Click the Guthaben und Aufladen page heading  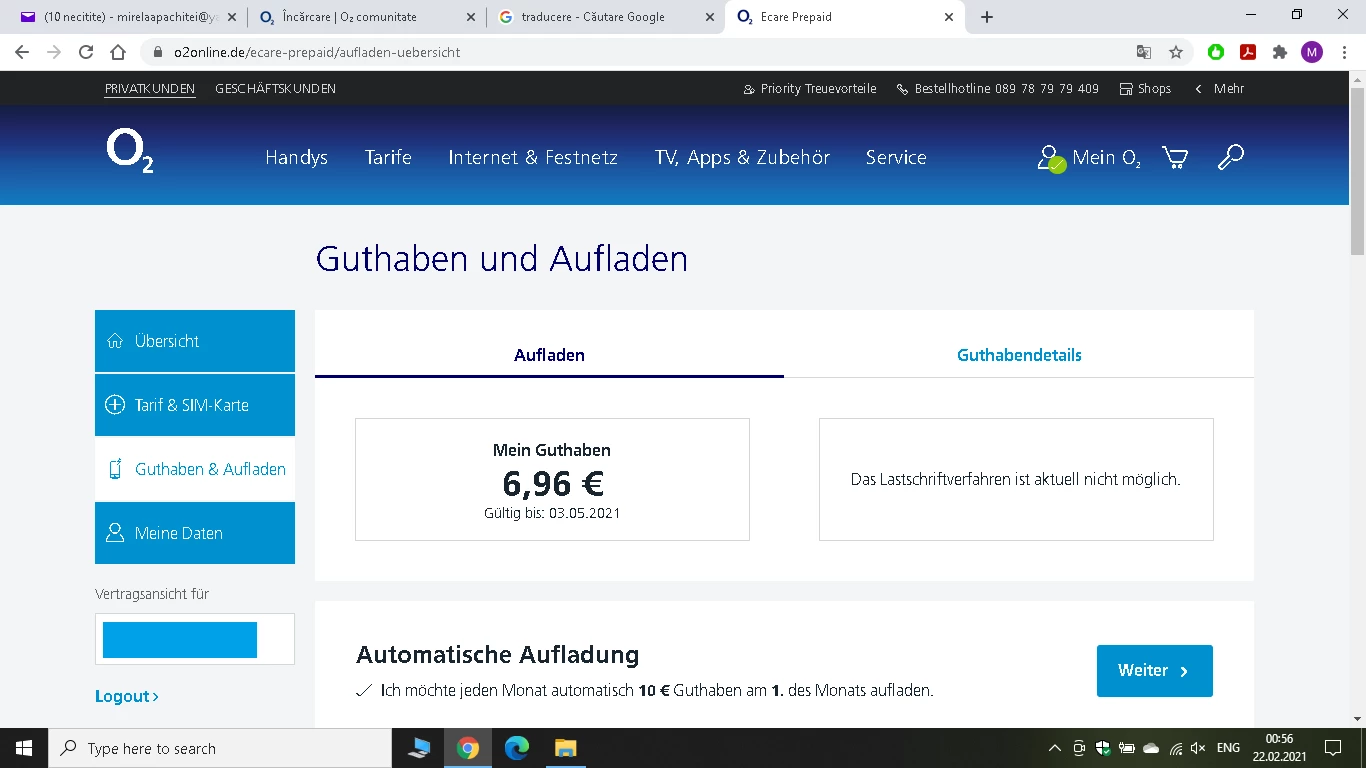pos(502,259)
